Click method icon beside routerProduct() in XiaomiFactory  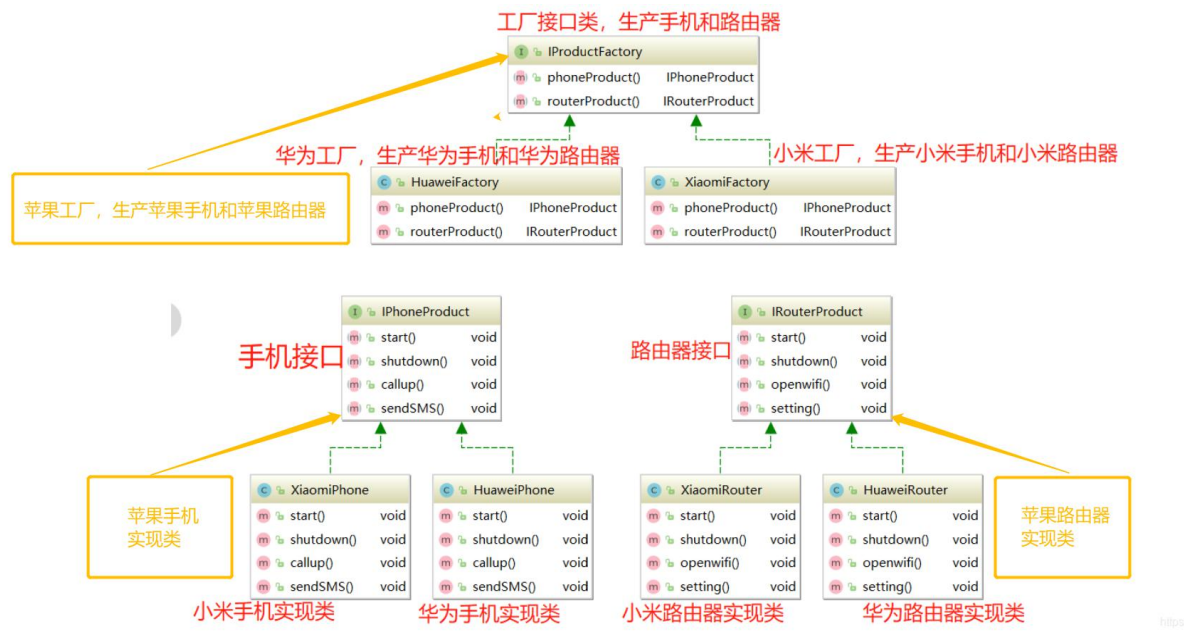pos(658,232)
